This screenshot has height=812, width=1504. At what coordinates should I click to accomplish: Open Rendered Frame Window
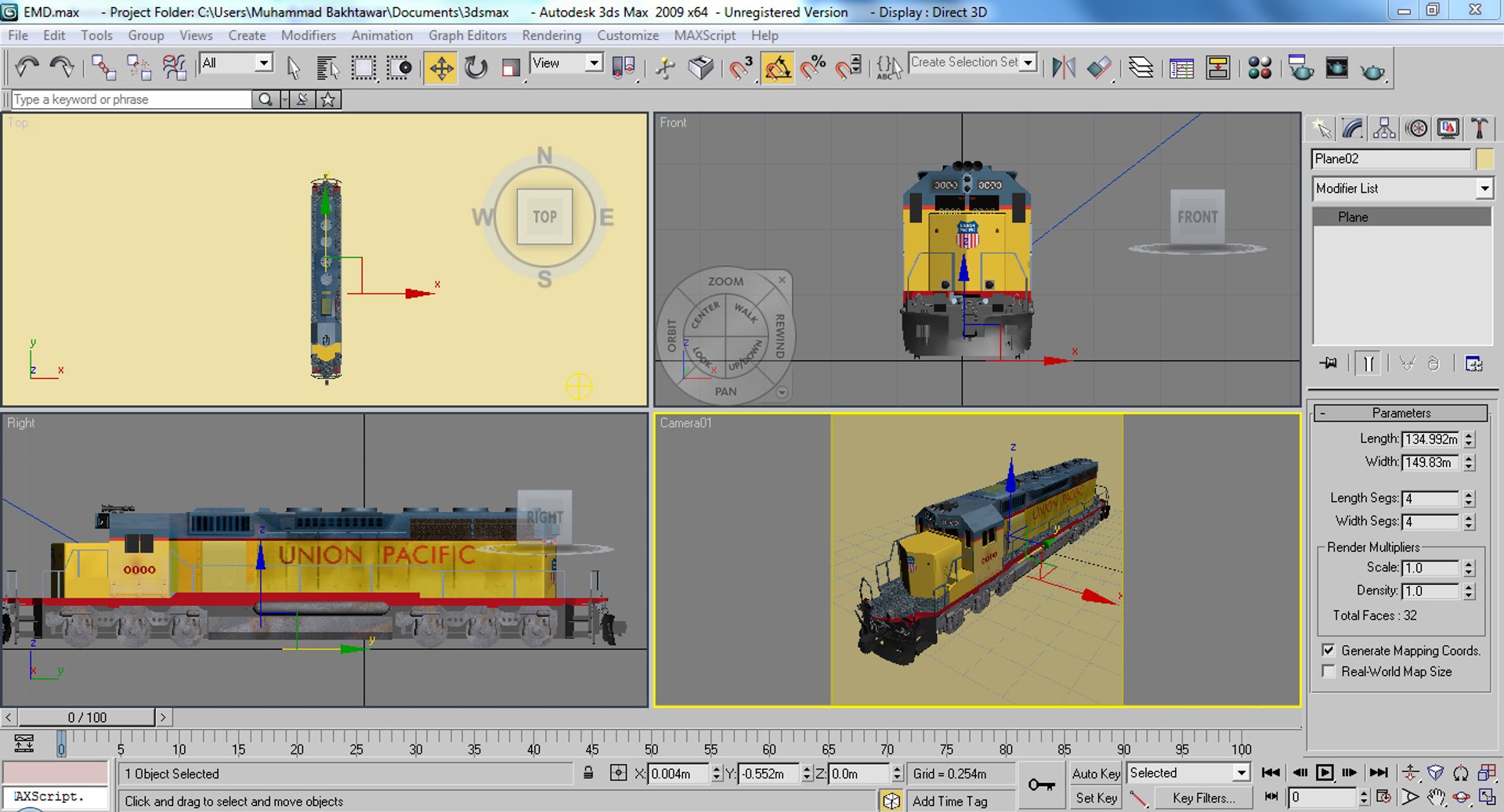pos(1336,68)
